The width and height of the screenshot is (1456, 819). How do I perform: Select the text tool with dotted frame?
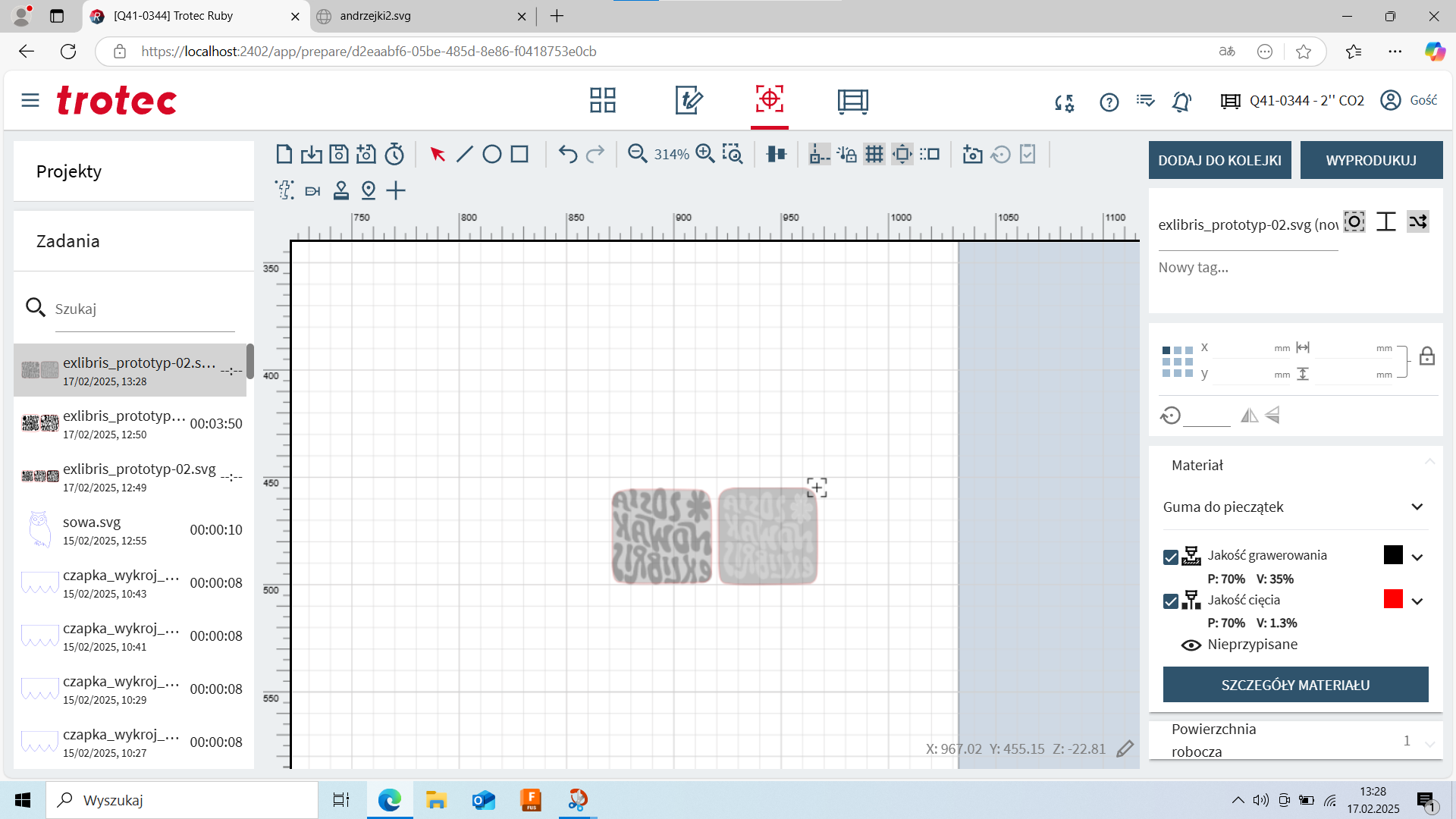tap(285, 190)
